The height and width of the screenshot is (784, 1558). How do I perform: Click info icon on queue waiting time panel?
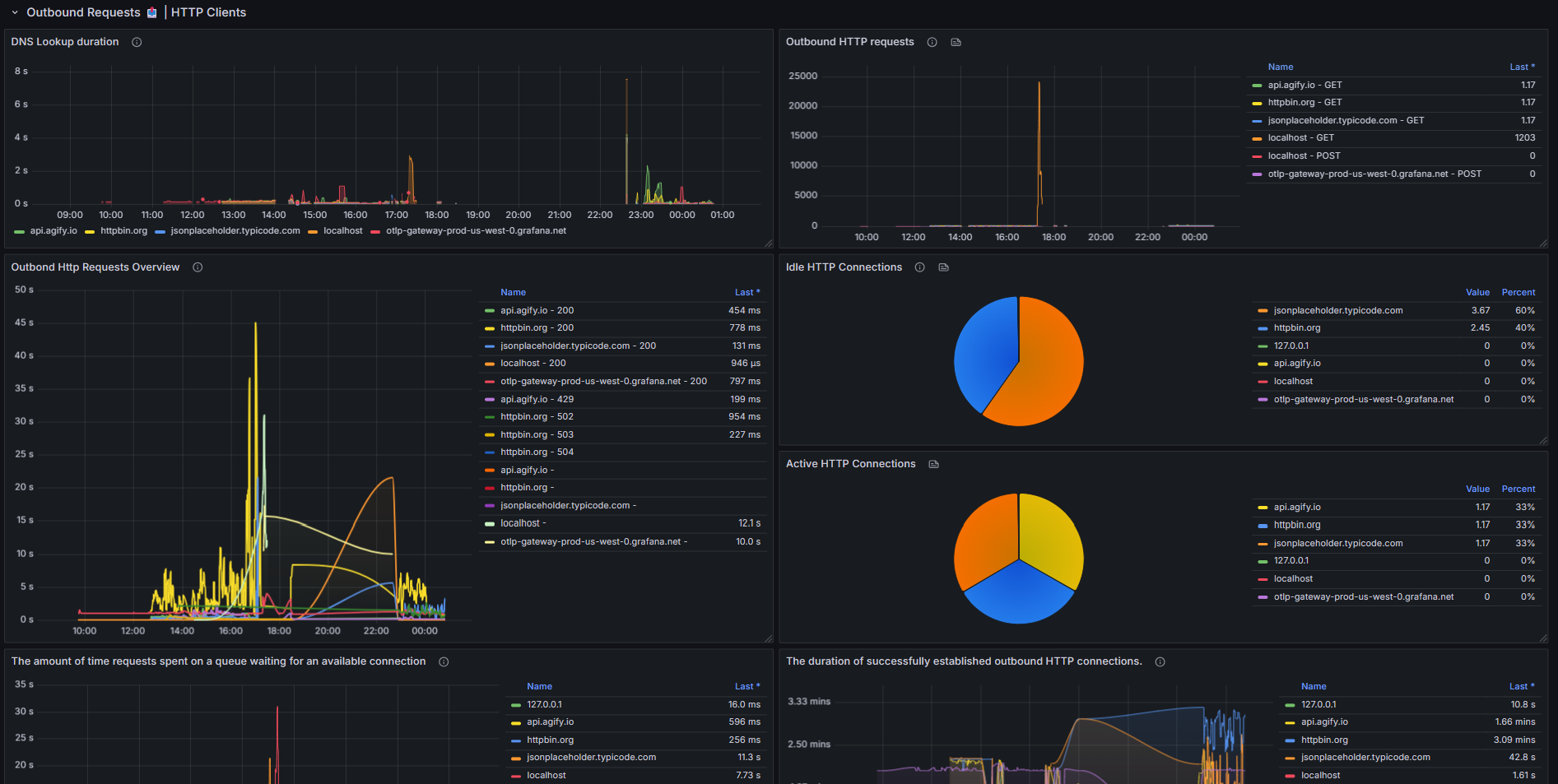[x=444, y=661]
